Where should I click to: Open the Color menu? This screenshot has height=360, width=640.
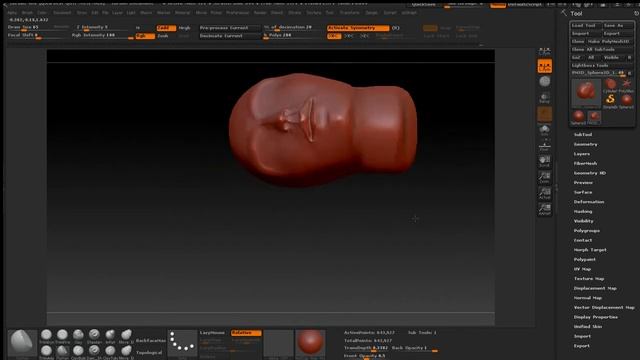[x=42, y=13]
